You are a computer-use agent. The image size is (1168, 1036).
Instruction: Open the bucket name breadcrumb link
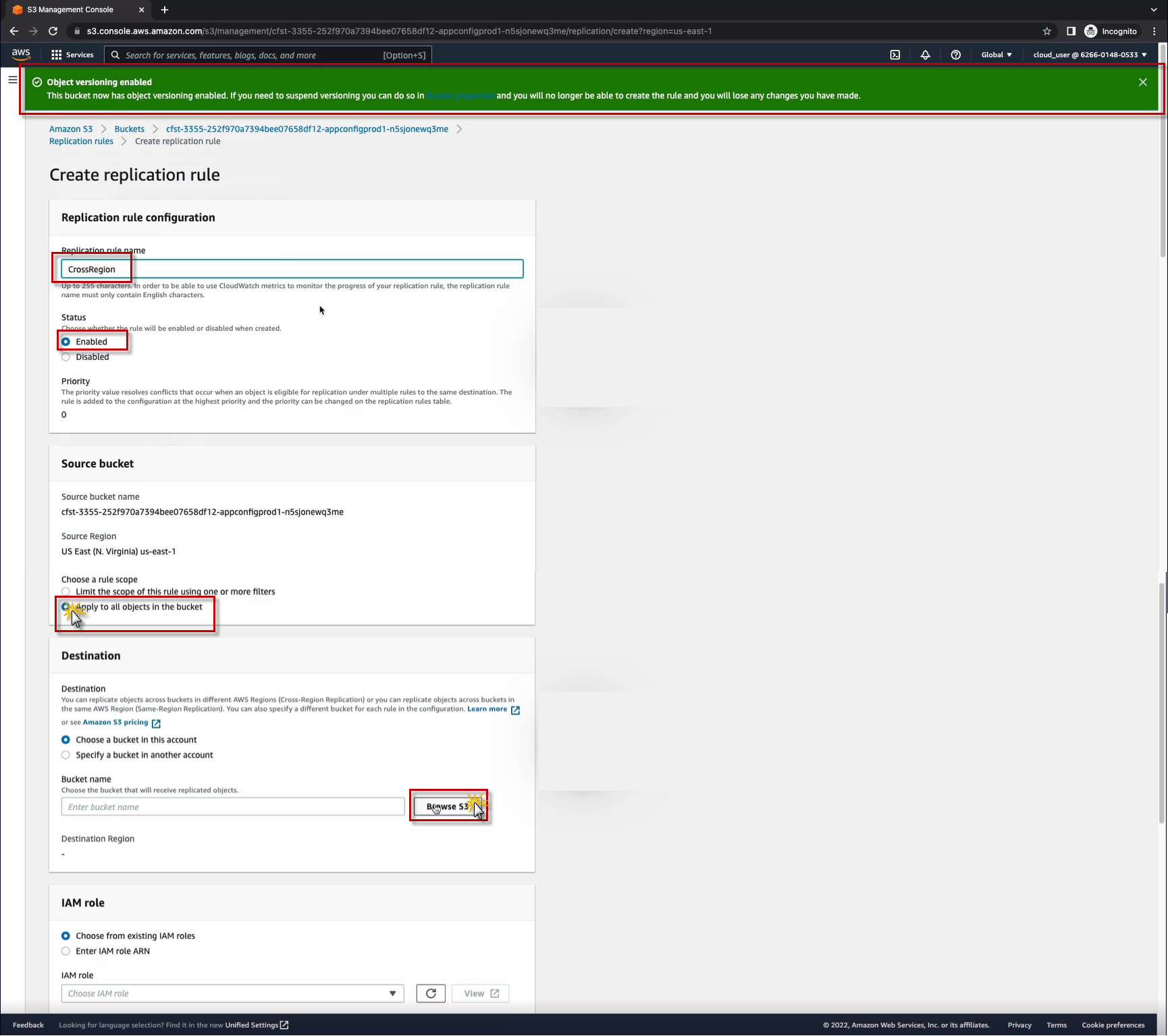pyautogui.click(x=307, y=129)
